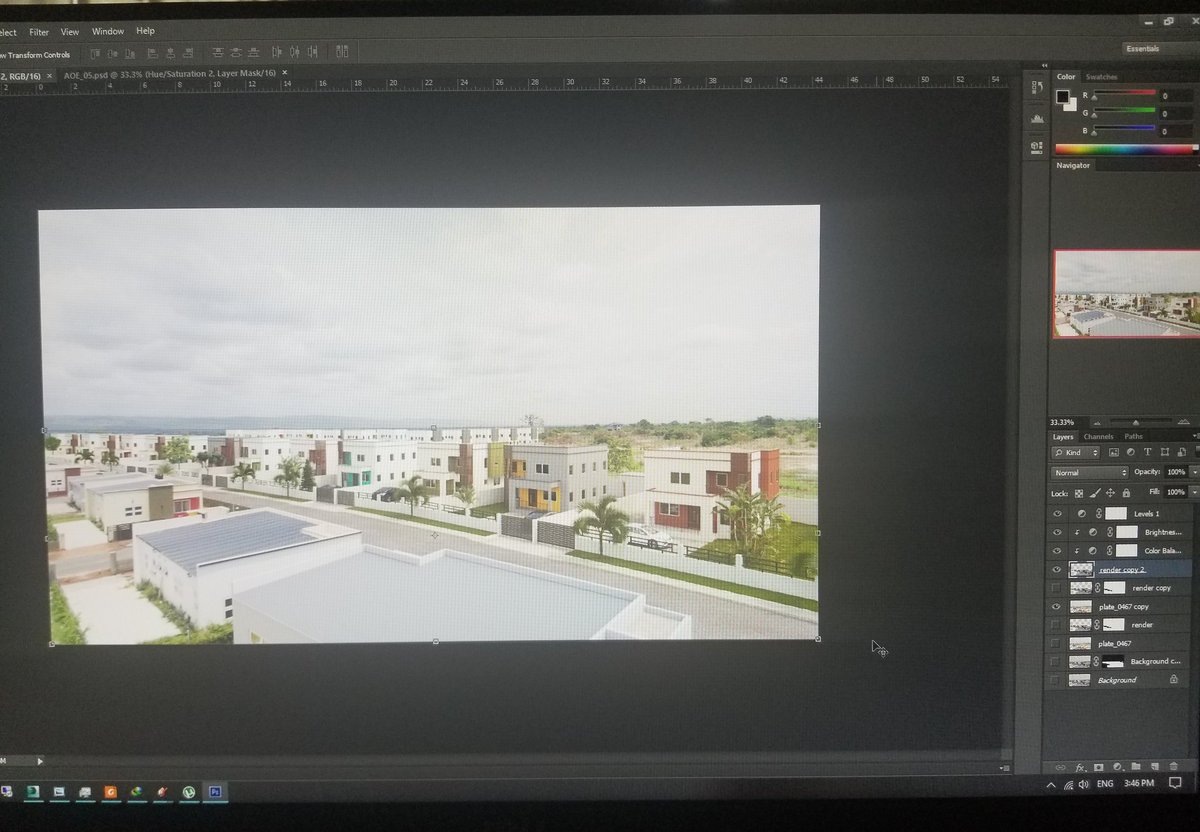Collapse panels with double-arrow icon

click(x=1044, y=66)
